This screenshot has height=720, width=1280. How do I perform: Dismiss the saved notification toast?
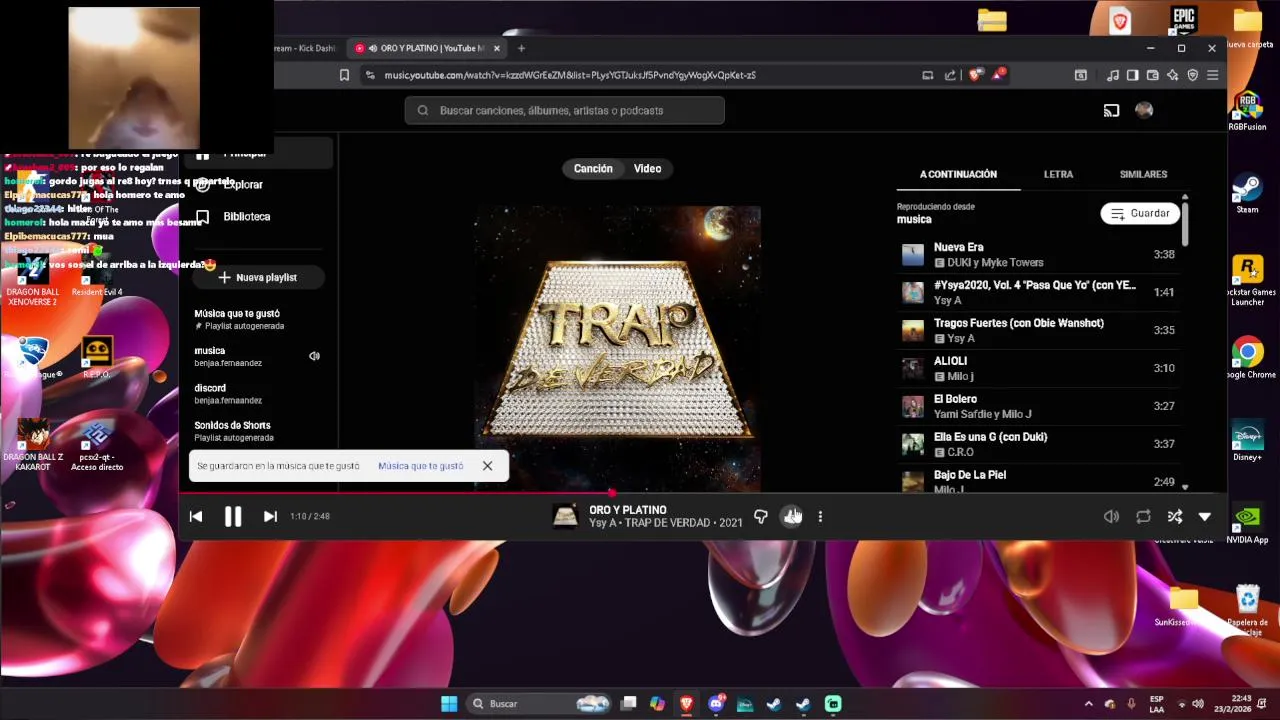click(487, 466)
